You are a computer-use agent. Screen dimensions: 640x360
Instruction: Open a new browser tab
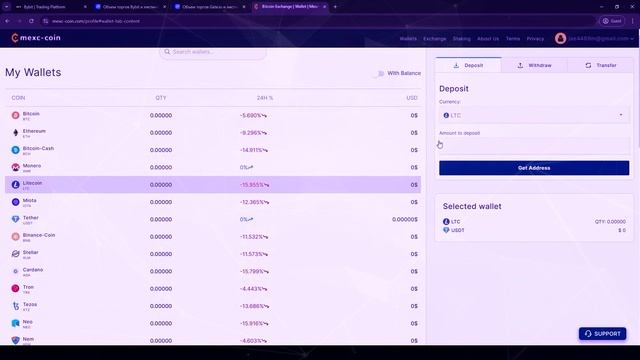point(335,7)
